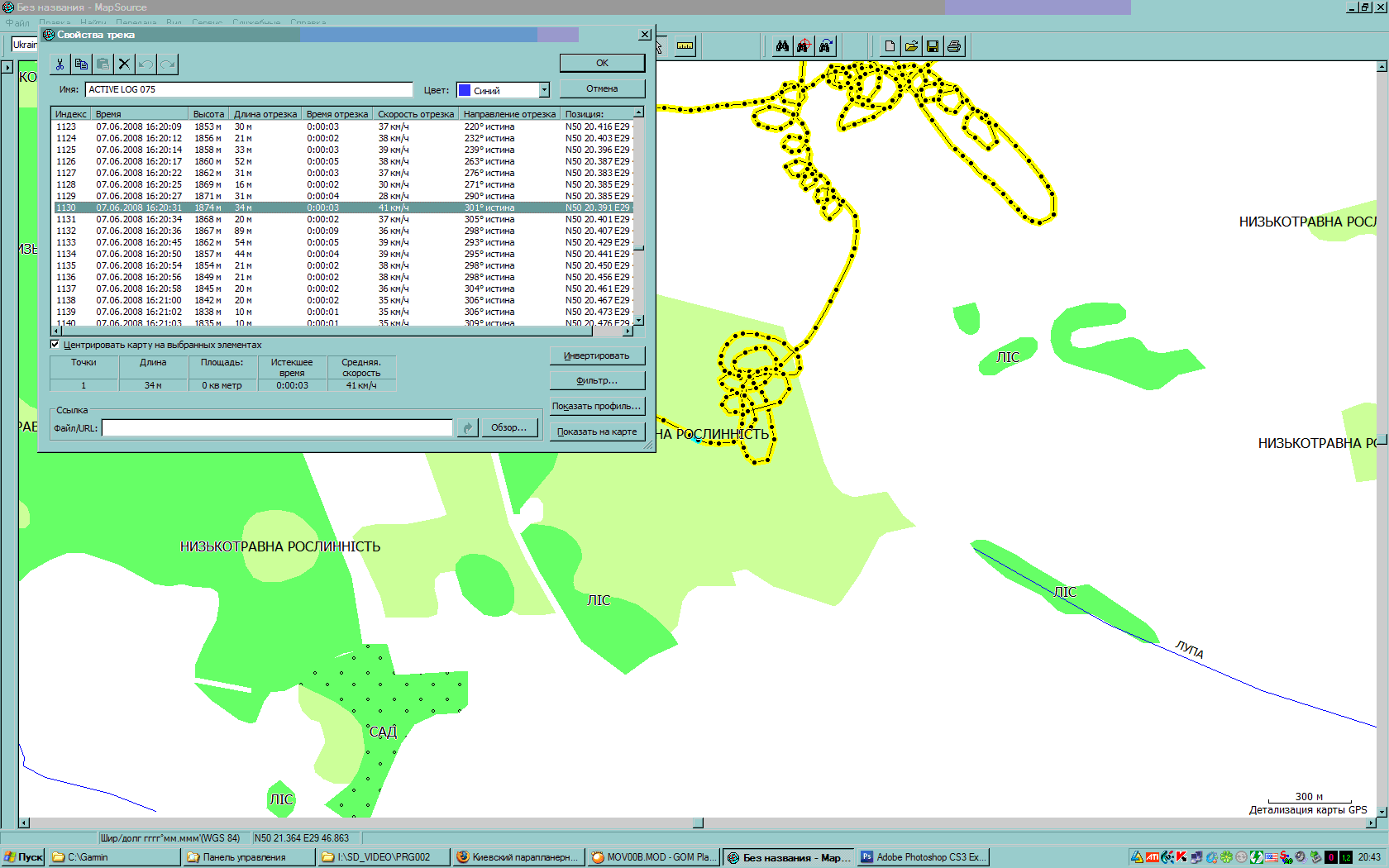Click the floppy disk Save icon
Viewport: 1389px width, 868px height.
[x=933, y=46]
